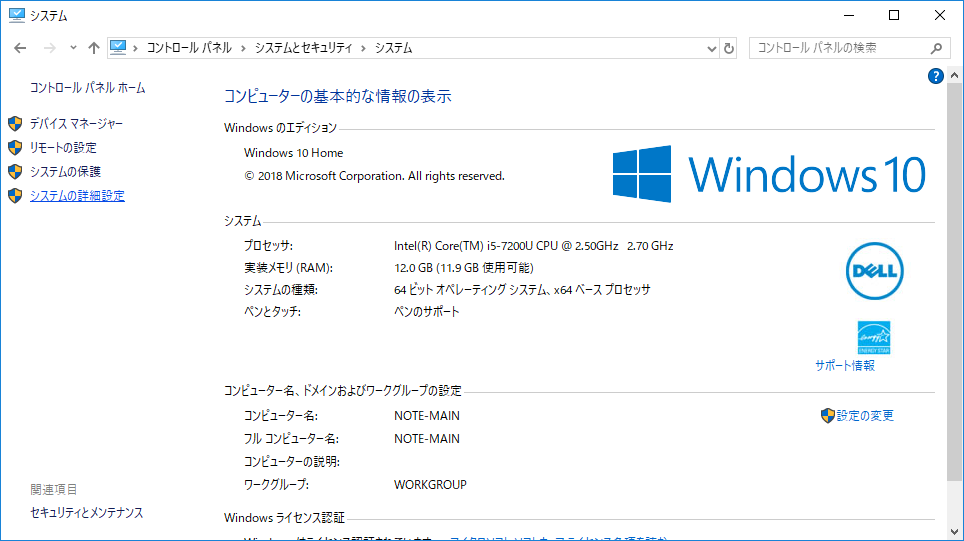Select NOTE-MAIN beside コンピューター名
Image resolution: width=964 pixels, height=541 pixels.
pos(427,416)
